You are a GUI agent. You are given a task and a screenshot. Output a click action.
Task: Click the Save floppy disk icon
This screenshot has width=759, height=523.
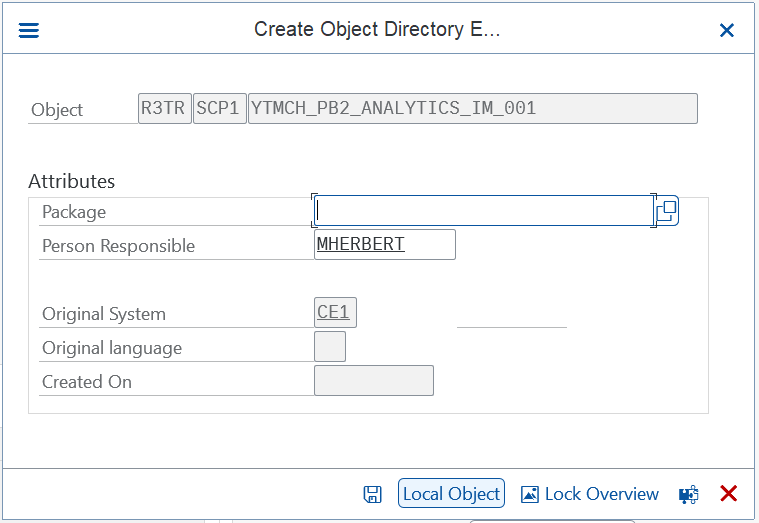coord(372,494)
